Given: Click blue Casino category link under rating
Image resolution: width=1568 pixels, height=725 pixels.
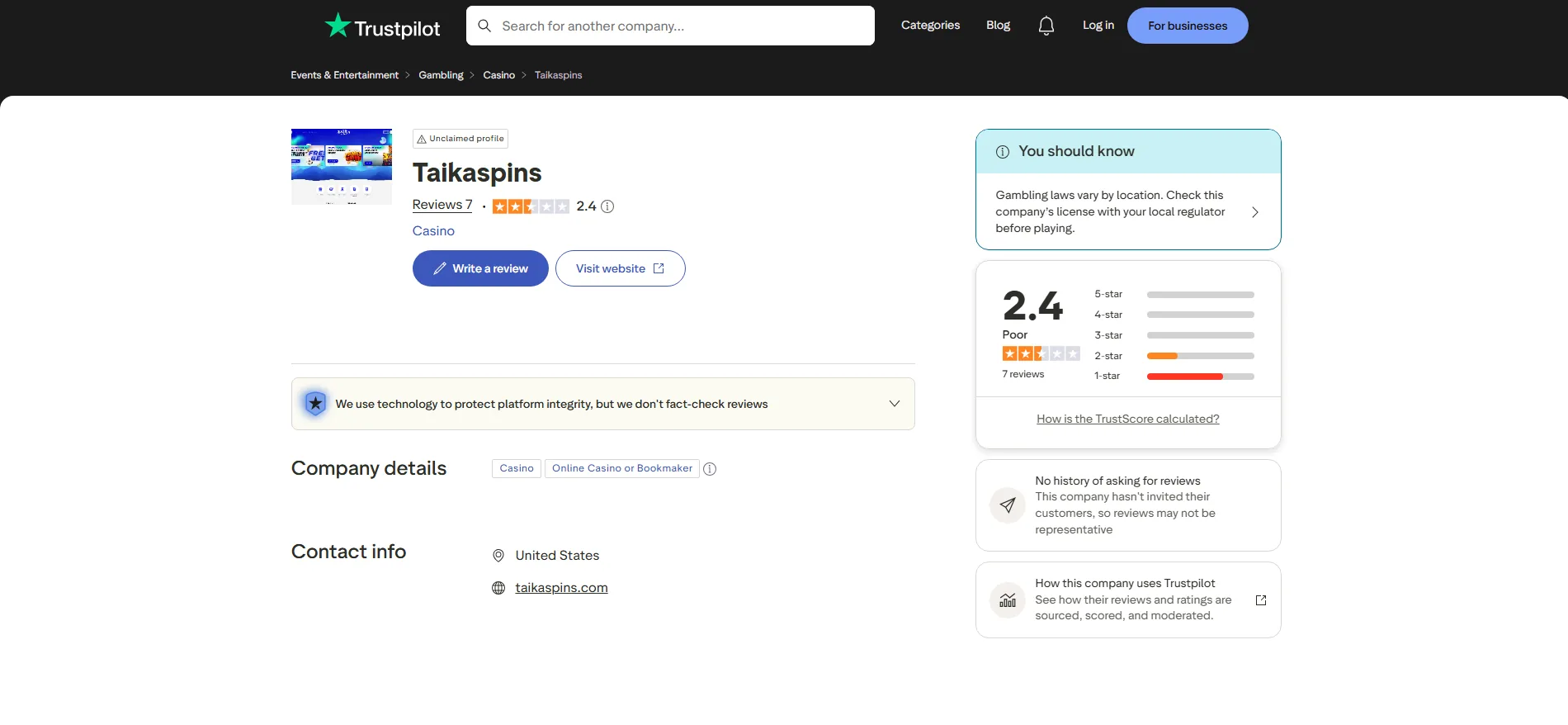Looking at the screenshot, I should (433, 231).
